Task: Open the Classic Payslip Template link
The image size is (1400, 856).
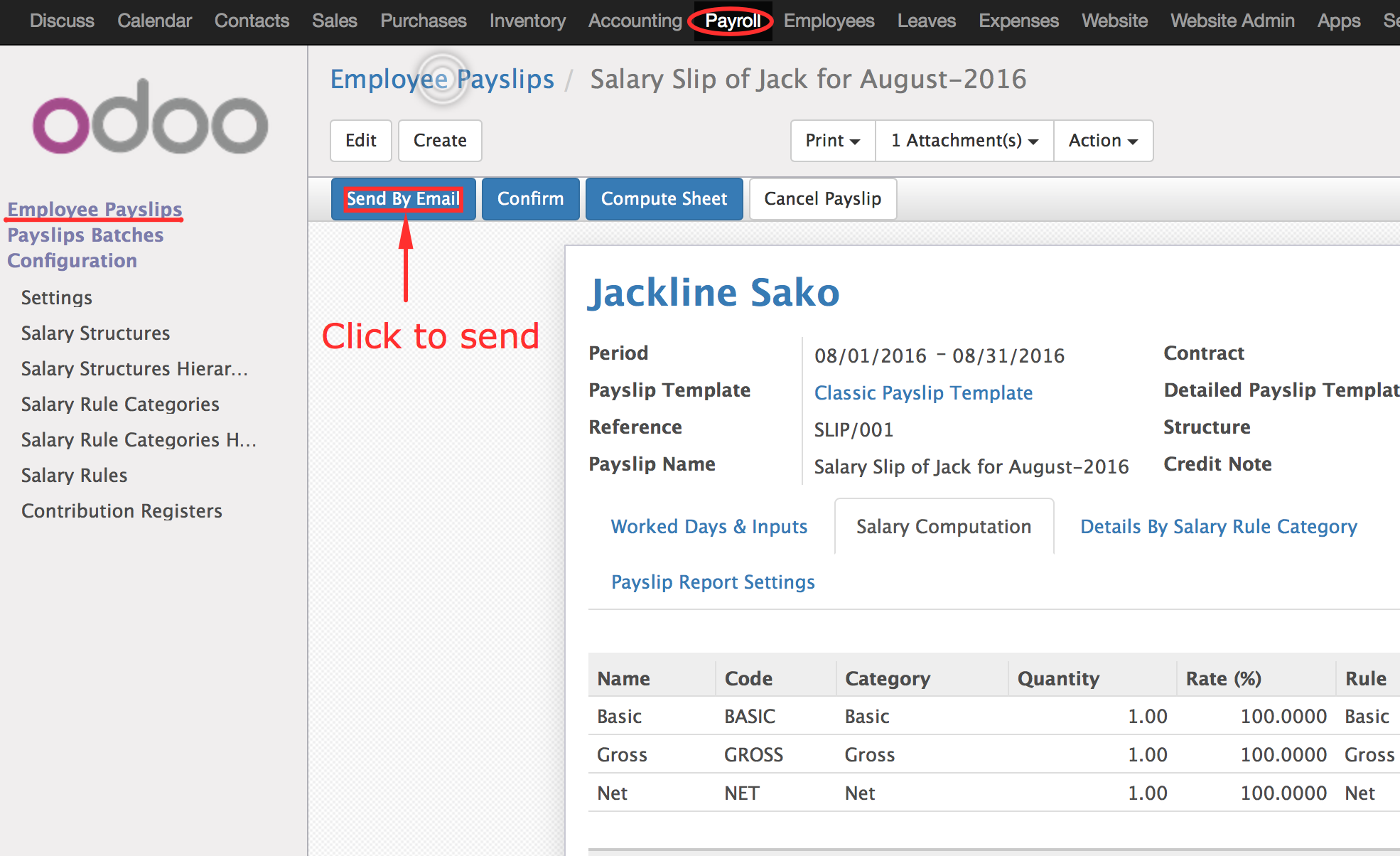Action: (x=923, y=393)
